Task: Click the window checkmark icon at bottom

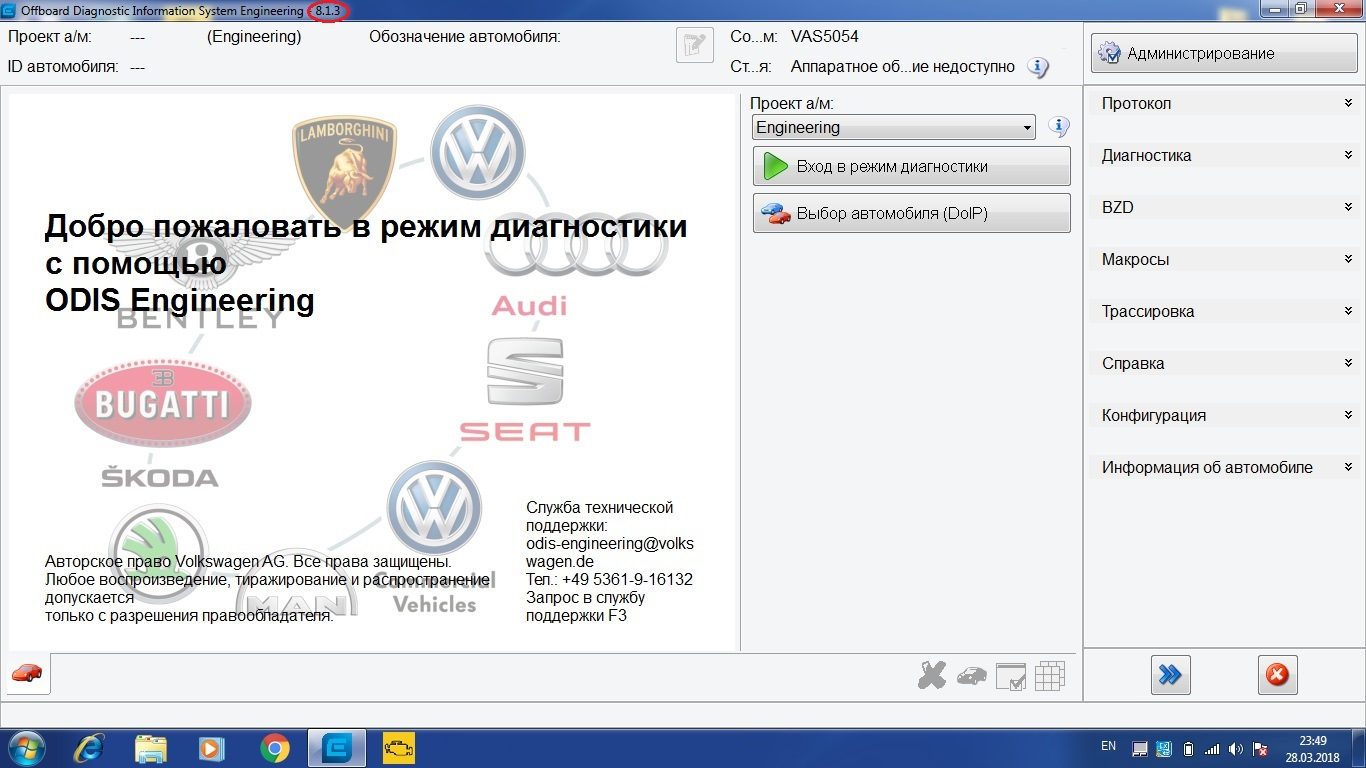Action: pos(1011,676)
